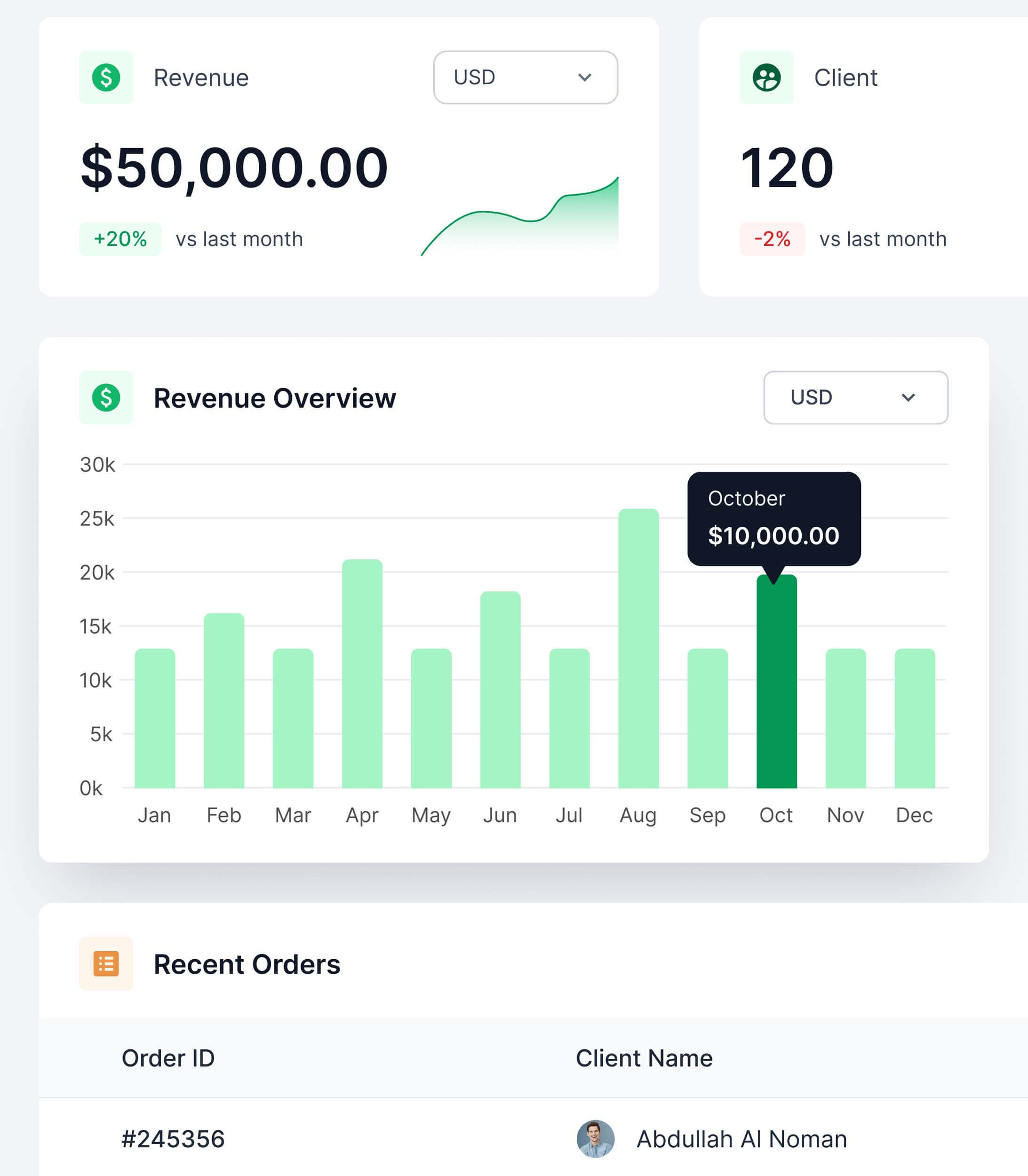The width and height of the screenshot is (1028, 1176).
Task: Click the Revenue Overview dollar icon
Action: click(x=106, y=397)
